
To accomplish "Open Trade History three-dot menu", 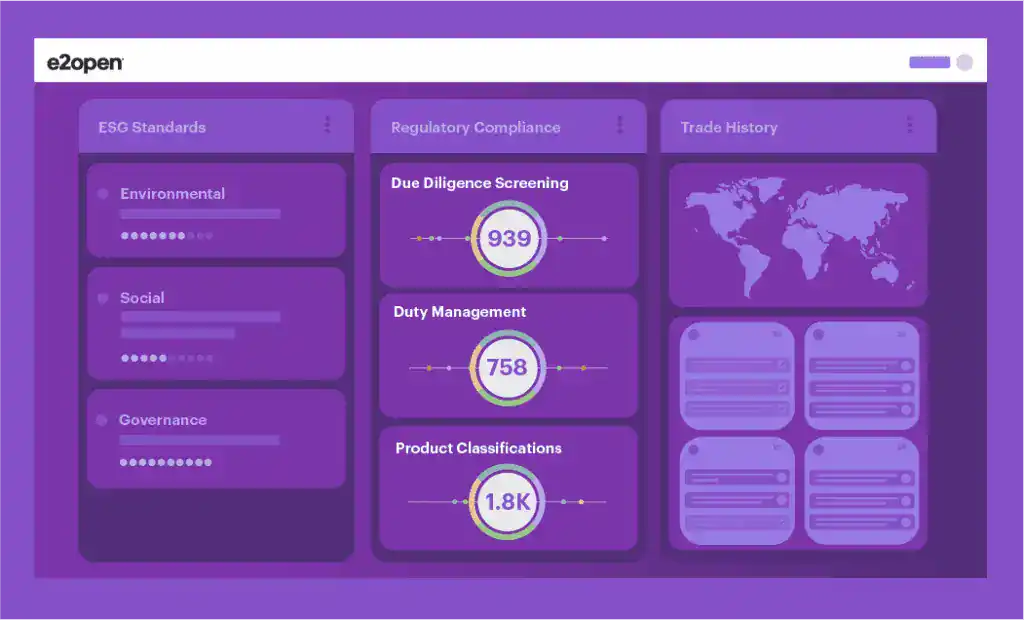I will 910,124.
